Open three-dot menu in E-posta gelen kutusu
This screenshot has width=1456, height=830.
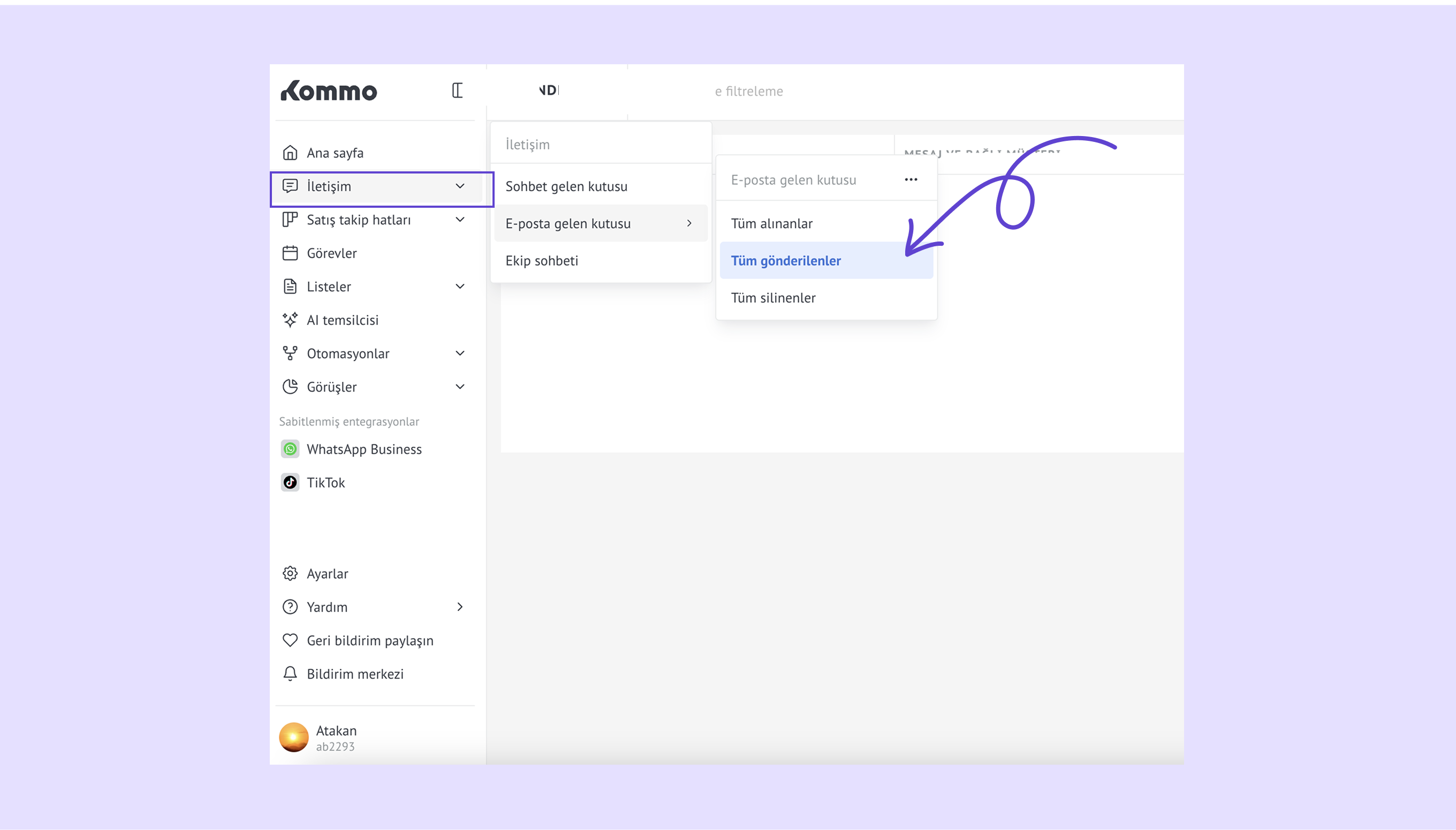911,179
